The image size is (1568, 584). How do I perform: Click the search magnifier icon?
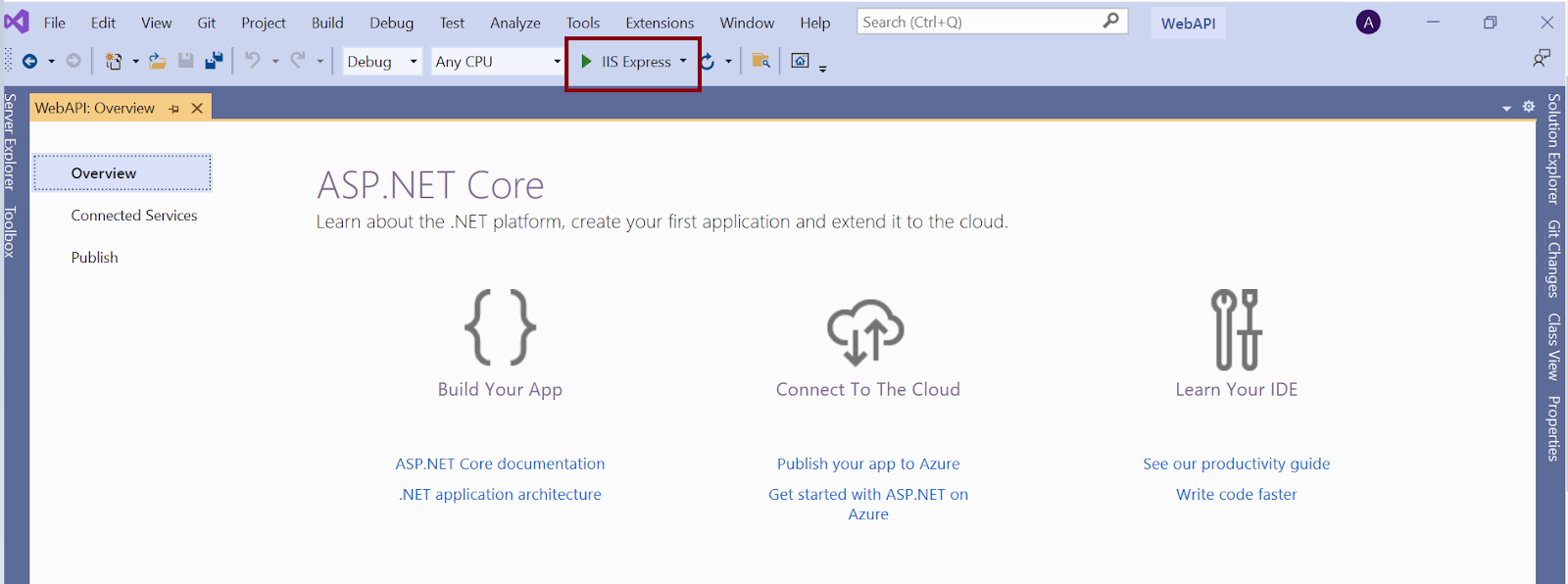tap(1110, 21)
